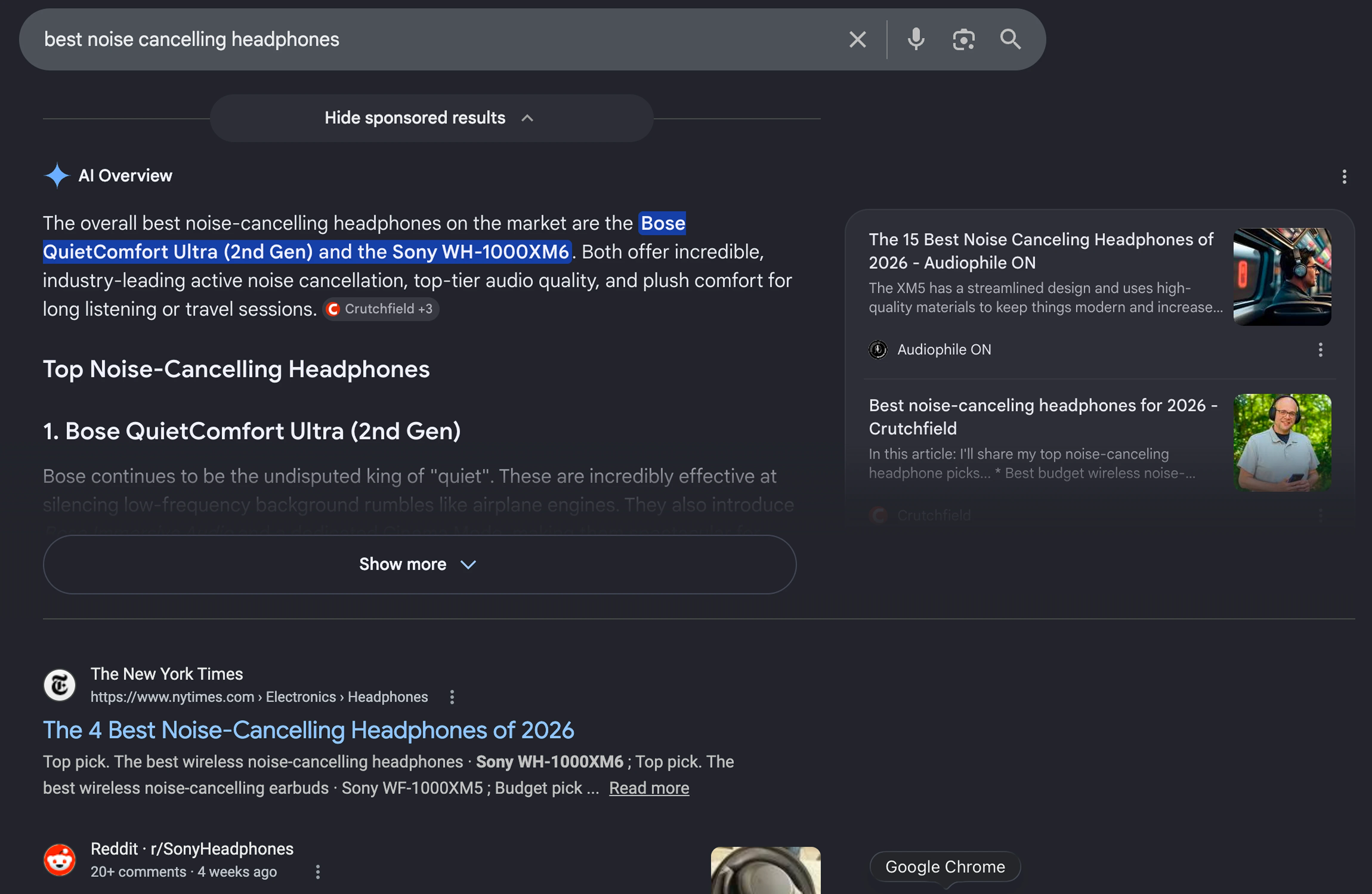Click the Audiophile ON train passenger thumbnail
The width and height of the screenshot is (1372, 894).
pyautogui.click(x=1282, y=277)
